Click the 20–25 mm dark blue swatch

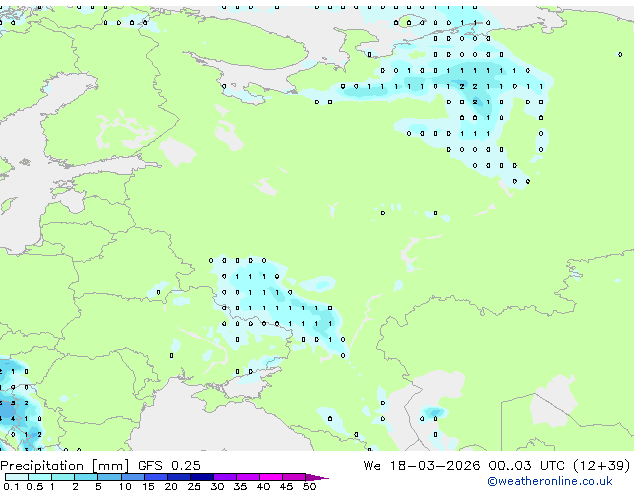(x=179, y=477)
